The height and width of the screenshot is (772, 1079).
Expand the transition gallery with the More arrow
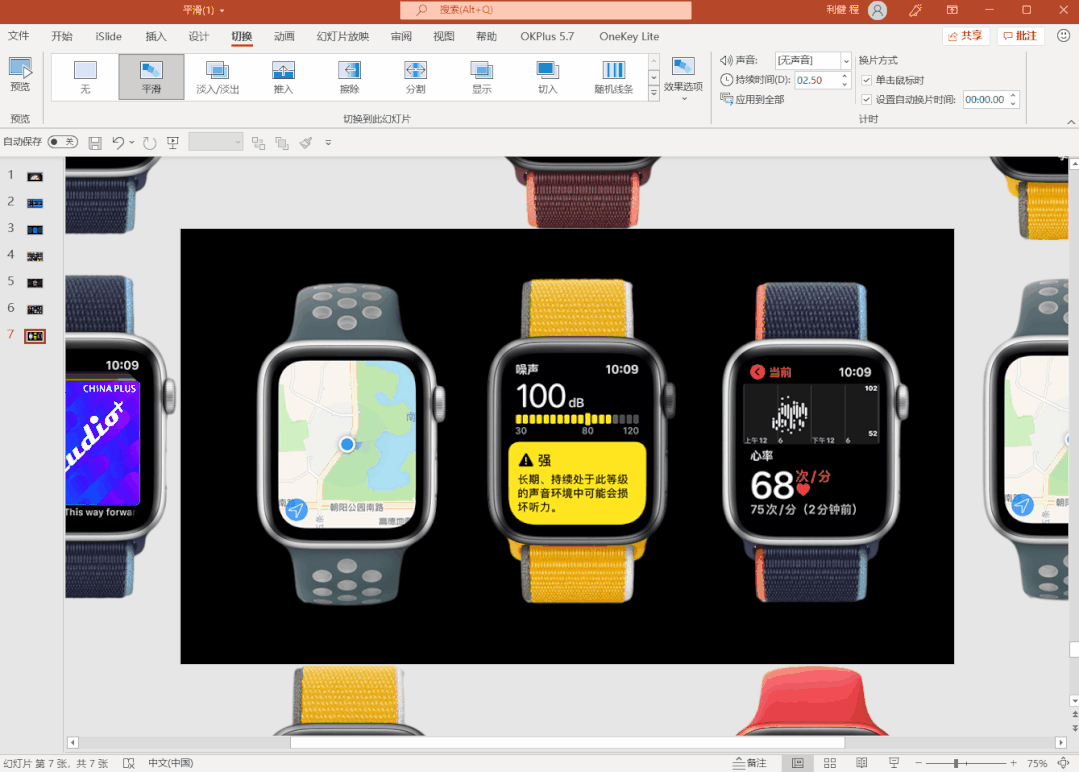[654, 92]
